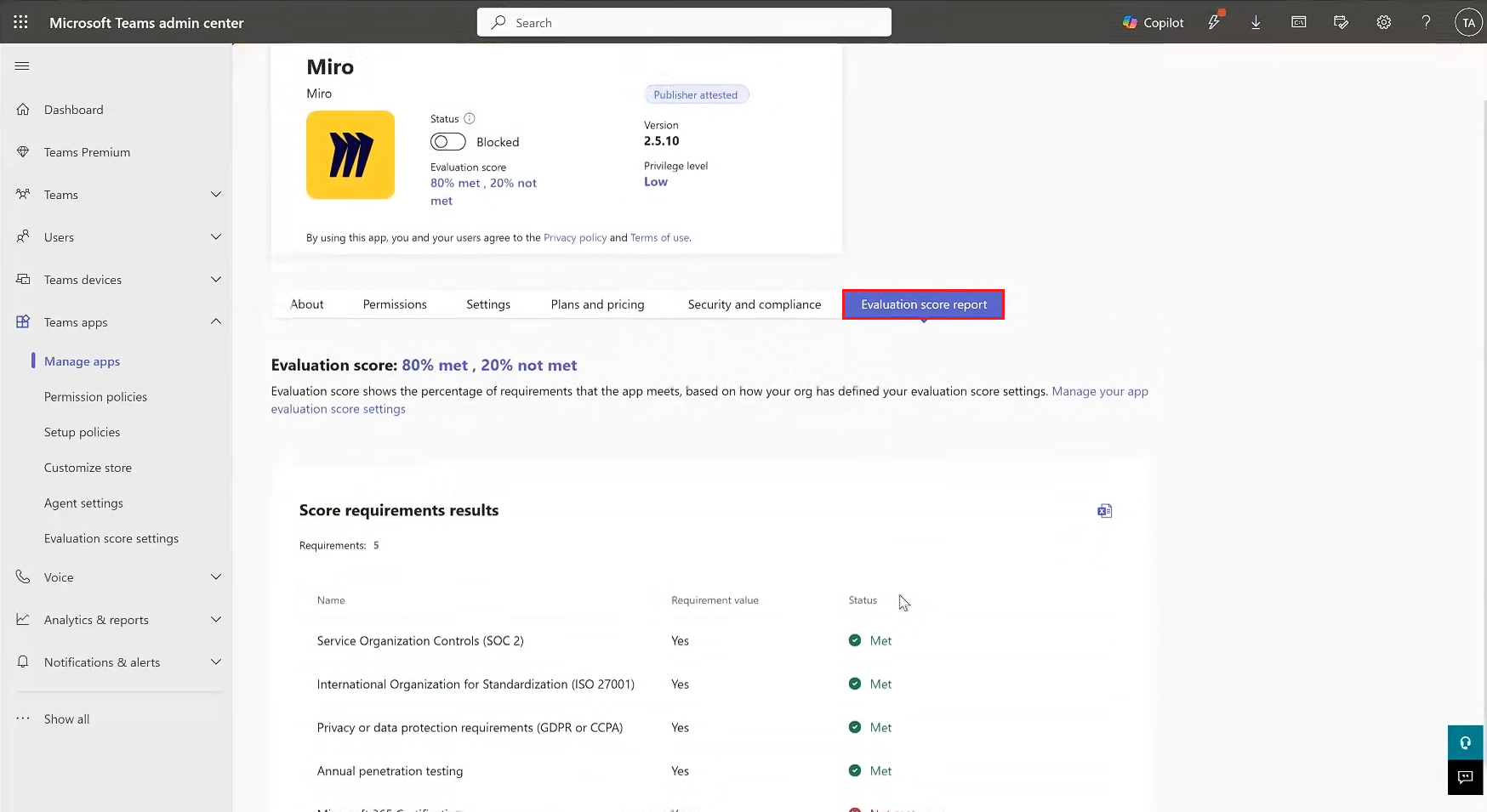
Task: Open the settings gear icon
Action: pos(1384,23)
